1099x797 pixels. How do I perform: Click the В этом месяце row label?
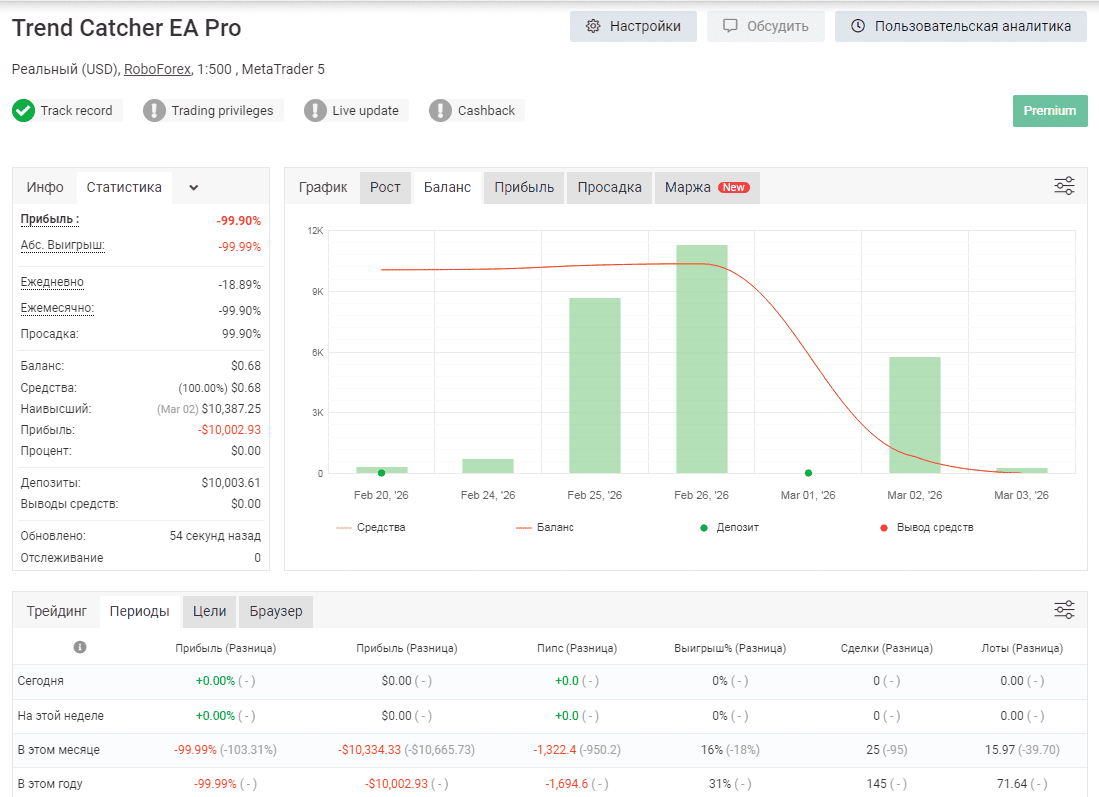(59, 750)
